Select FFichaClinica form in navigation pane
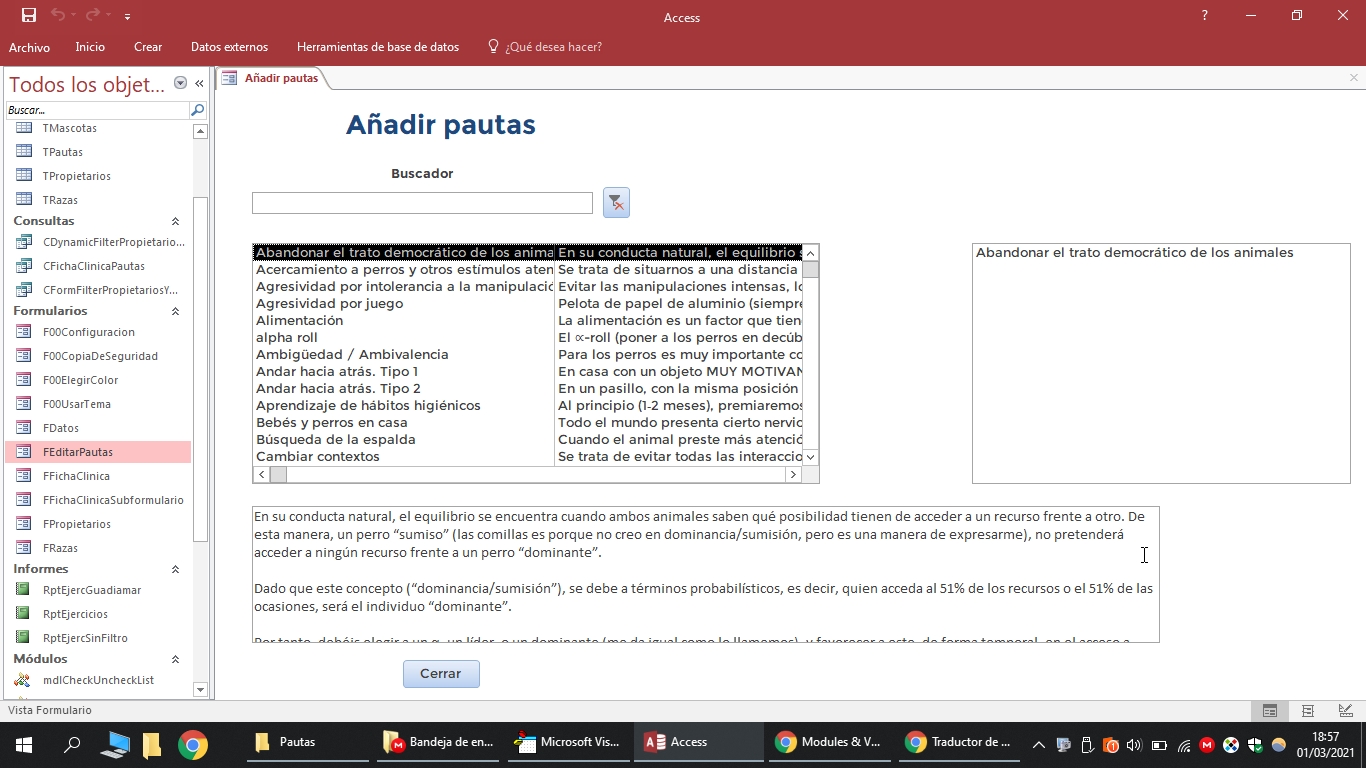Screen dimensions: 1366x768 [x=98, y=476]
